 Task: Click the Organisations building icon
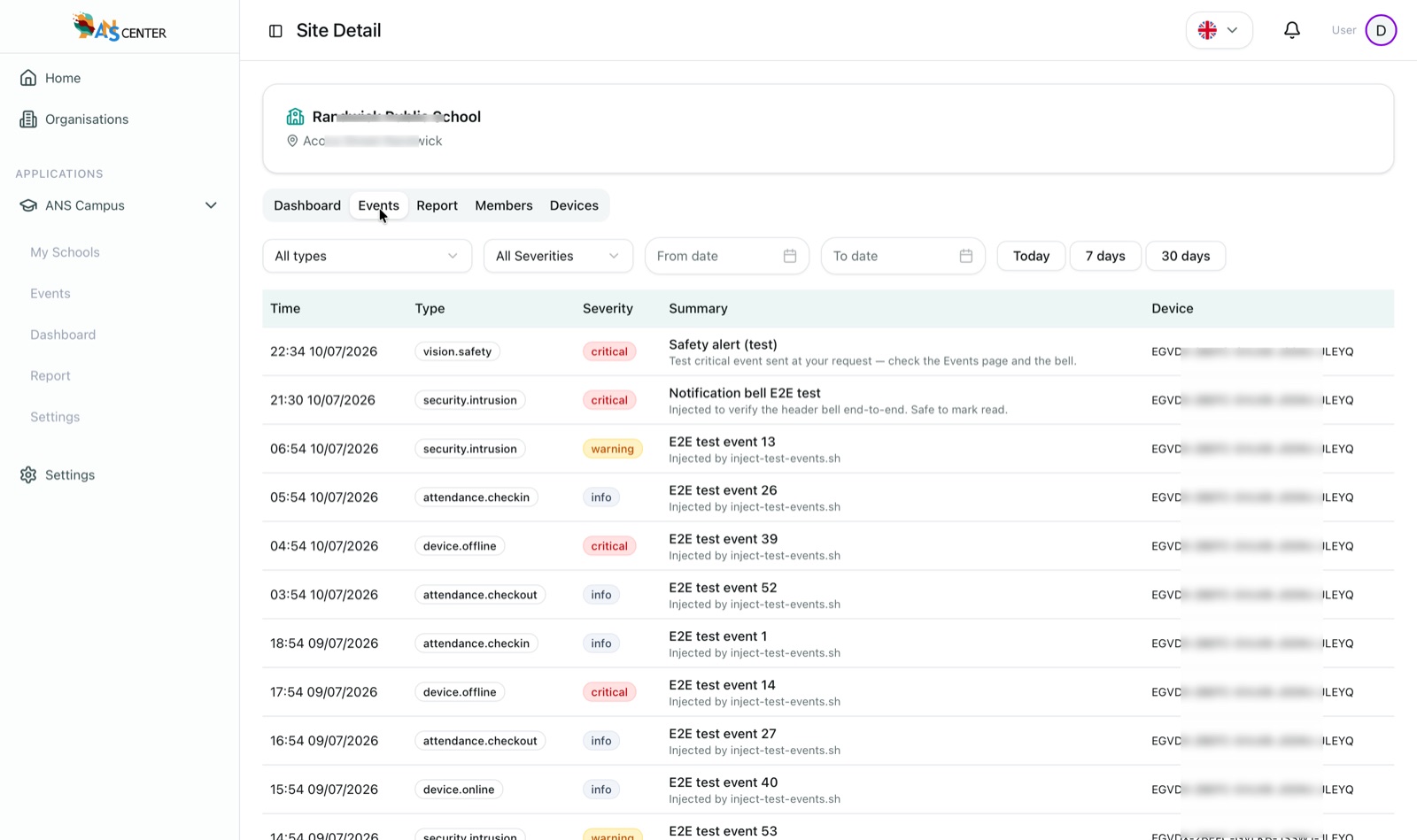click(28, 119)
